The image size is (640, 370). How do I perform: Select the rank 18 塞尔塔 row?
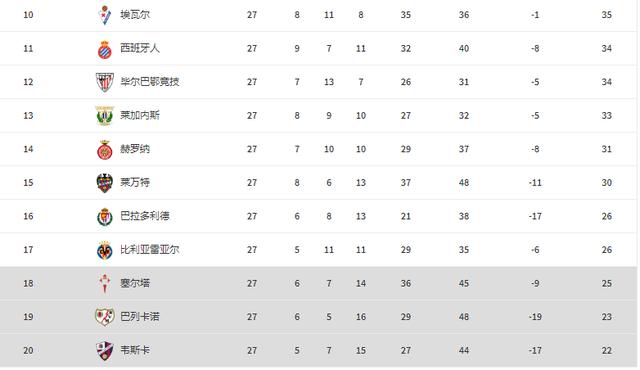click(318, 284)
